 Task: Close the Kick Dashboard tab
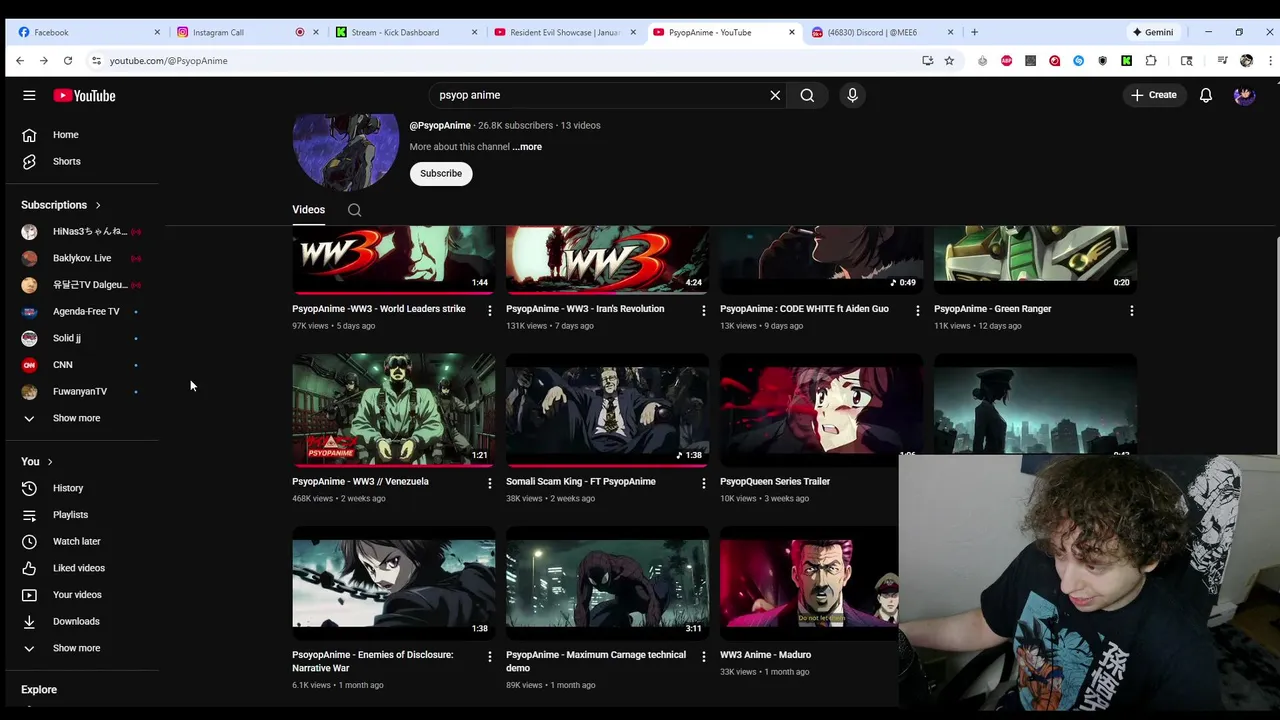pyautogui.click(x=474, y=32)
